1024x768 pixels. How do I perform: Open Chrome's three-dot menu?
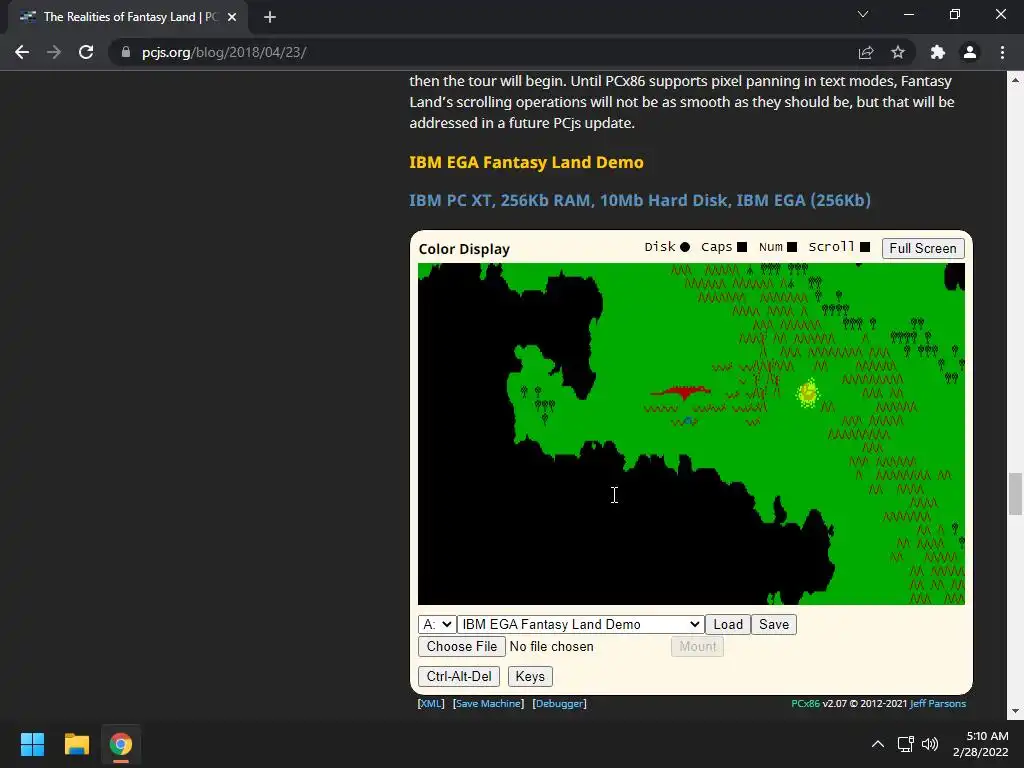1002,52
